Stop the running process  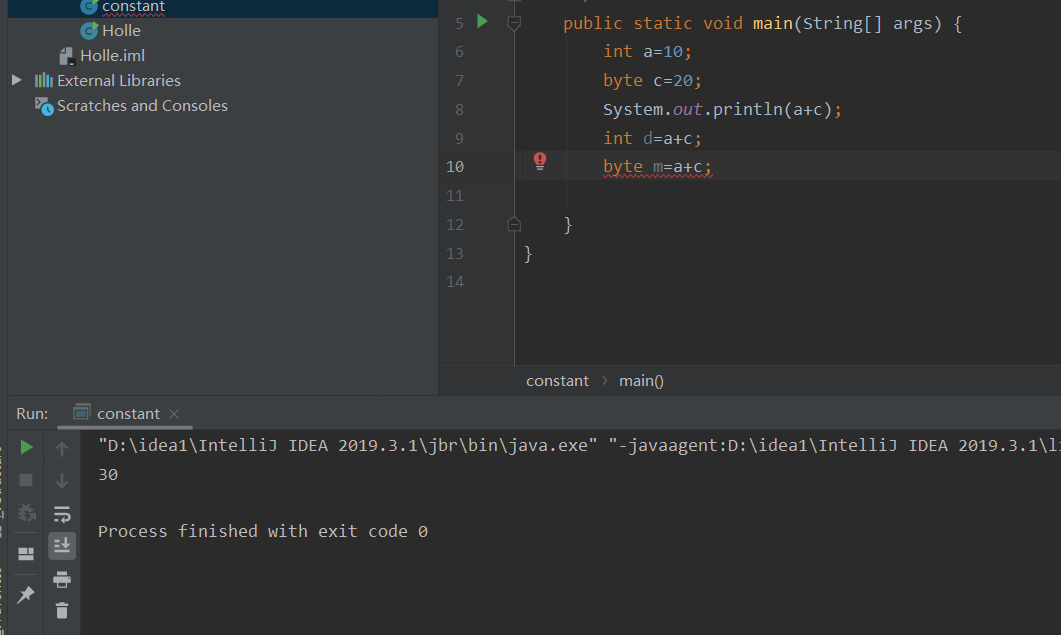(26, 480)
